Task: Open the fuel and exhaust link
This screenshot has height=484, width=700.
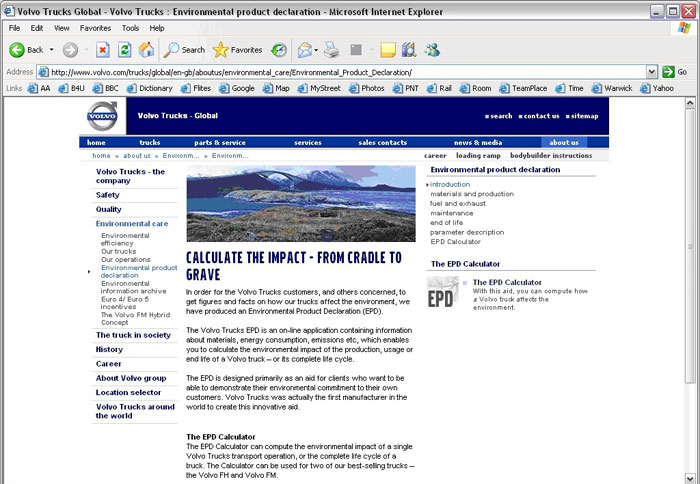Action: point(458,204)
